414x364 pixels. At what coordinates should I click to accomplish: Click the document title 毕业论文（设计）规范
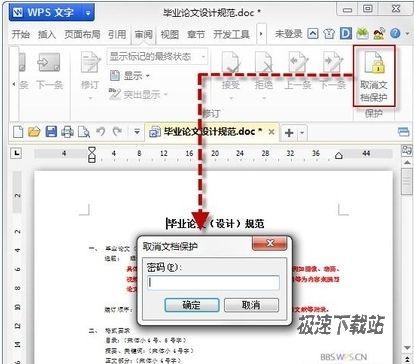point(216,223)
